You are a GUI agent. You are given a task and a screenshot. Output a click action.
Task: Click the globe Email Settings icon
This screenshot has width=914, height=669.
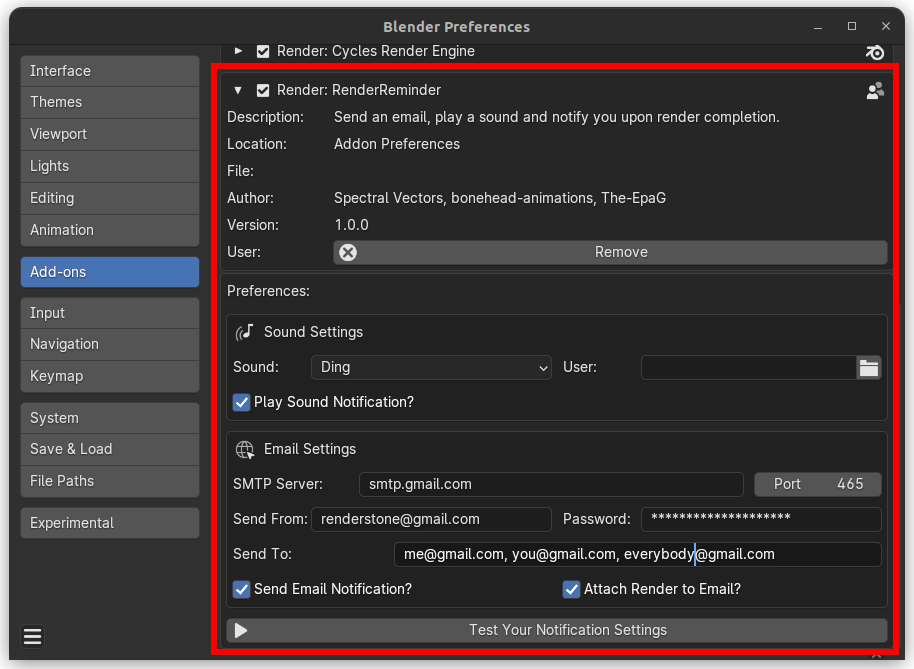245,449
